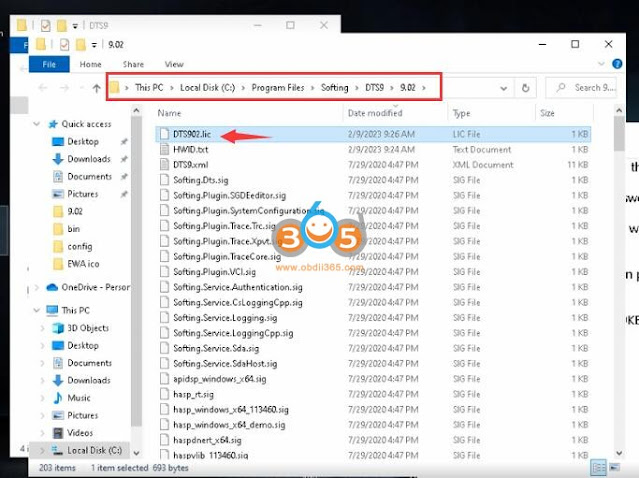Viewport: 639px width, 478px height.
Task: Open the config folder in sidebar
Action: [x=79, y=247]
